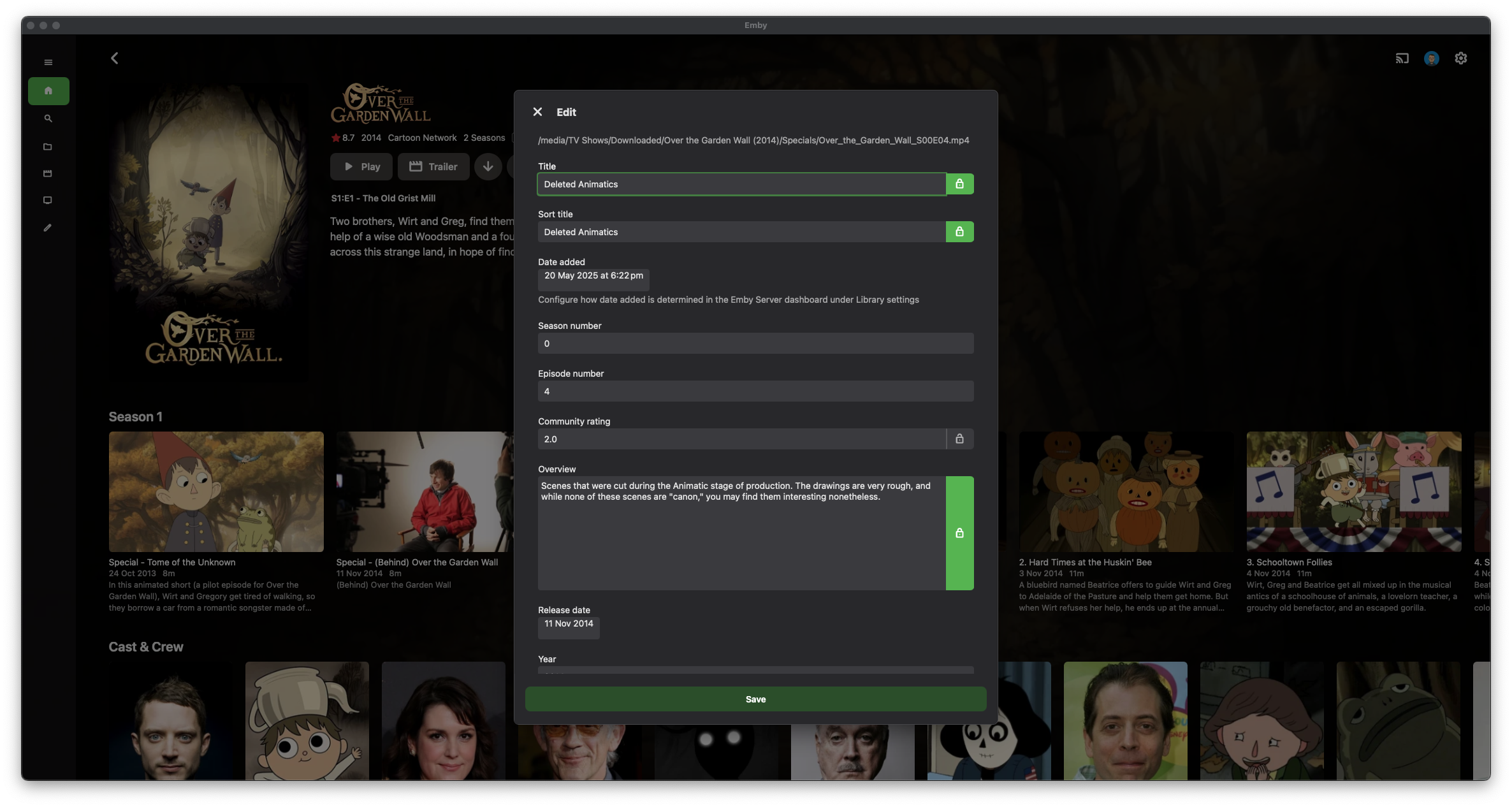Open the user profile avatar
This screenshot has width=1512, height=807.
pyautogui.click(x=1431, y=59)
